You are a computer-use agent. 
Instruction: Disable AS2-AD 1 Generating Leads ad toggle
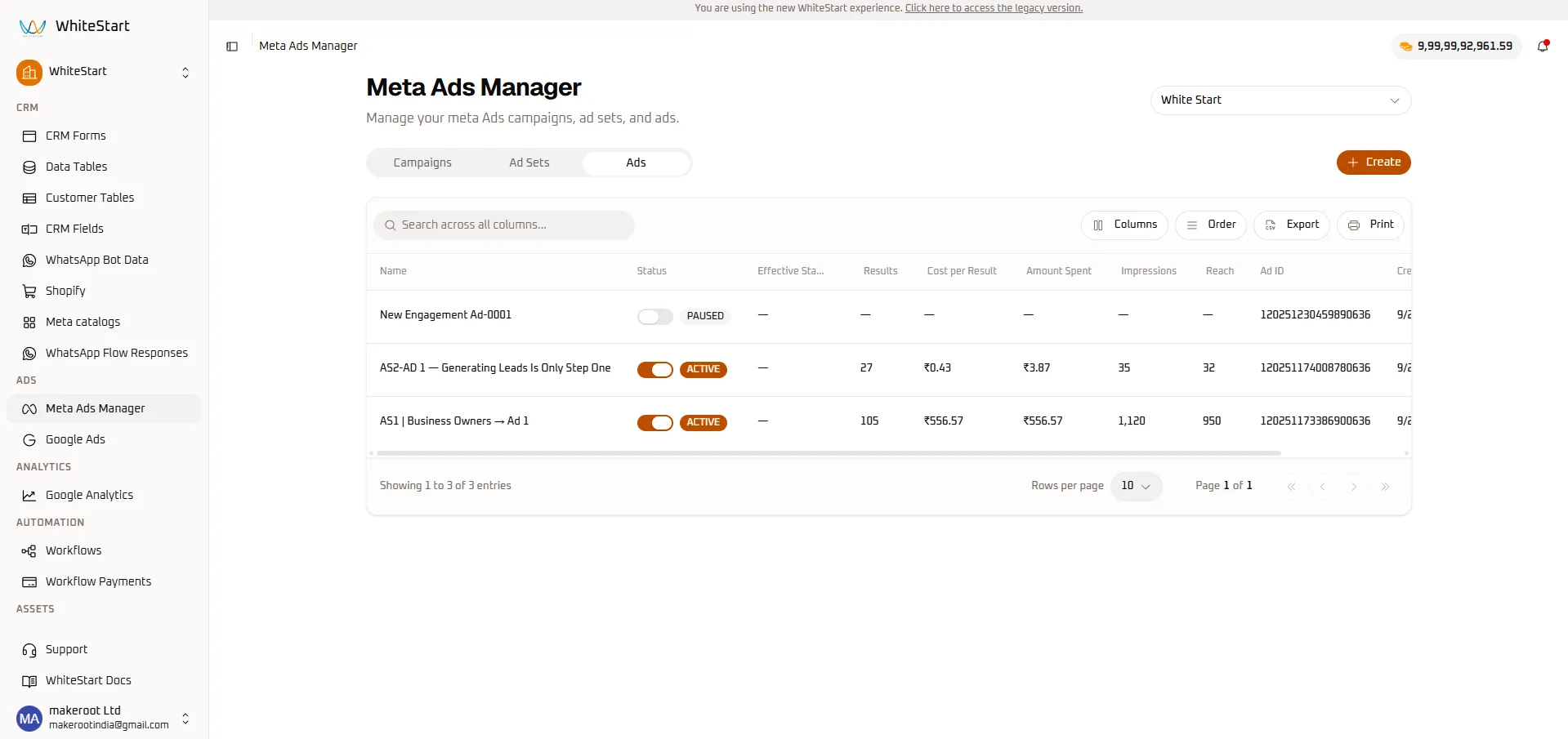(x=655, y=370)
